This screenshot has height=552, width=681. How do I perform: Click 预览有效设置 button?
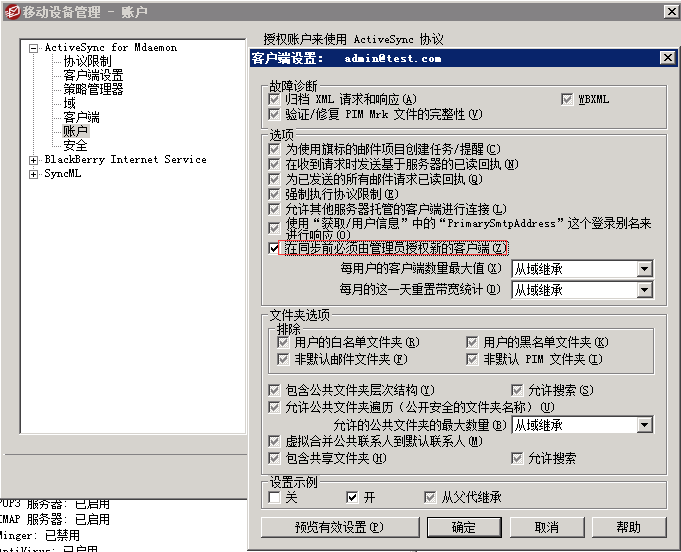coord(340,527)
